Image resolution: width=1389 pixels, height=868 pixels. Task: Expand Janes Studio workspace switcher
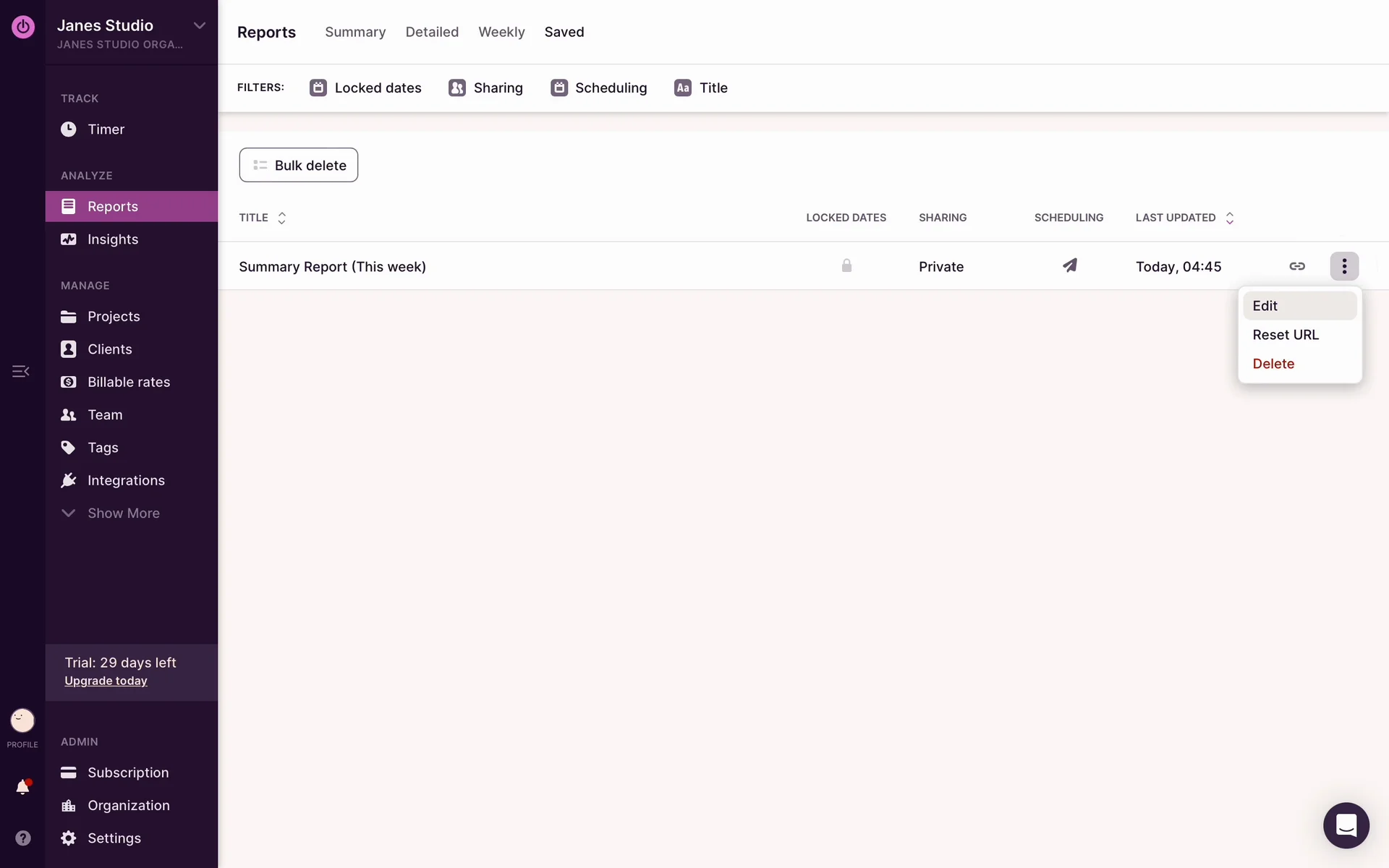point(199,25)
